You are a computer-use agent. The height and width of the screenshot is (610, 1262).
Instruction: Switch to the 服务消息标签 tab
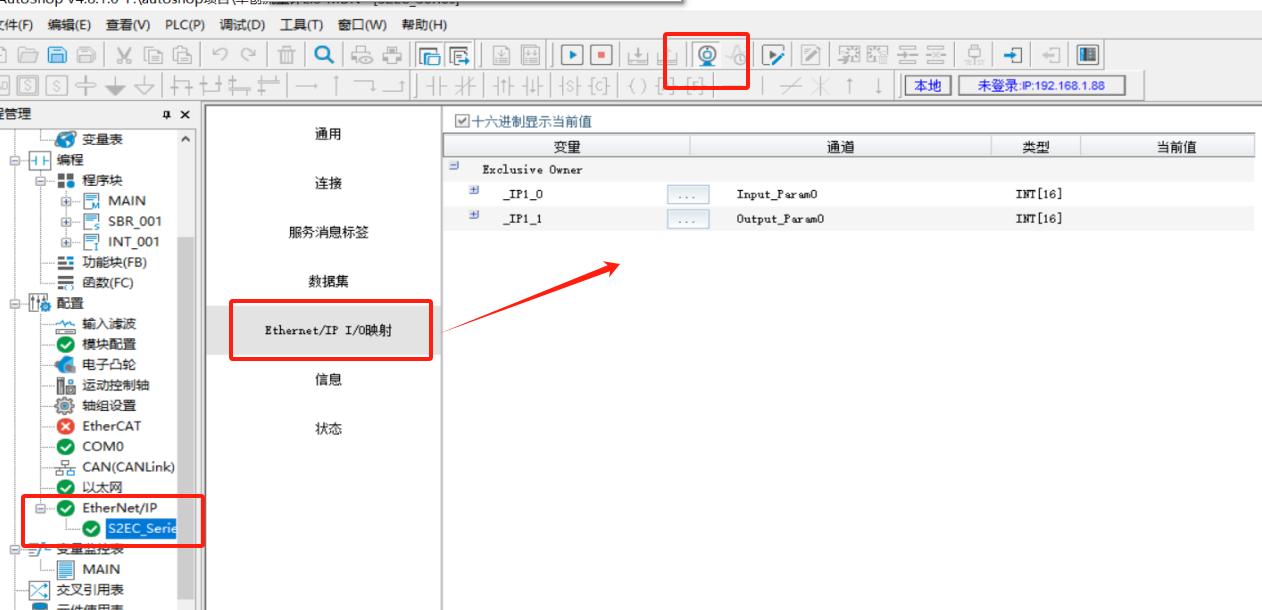click(x=328, y=232)
